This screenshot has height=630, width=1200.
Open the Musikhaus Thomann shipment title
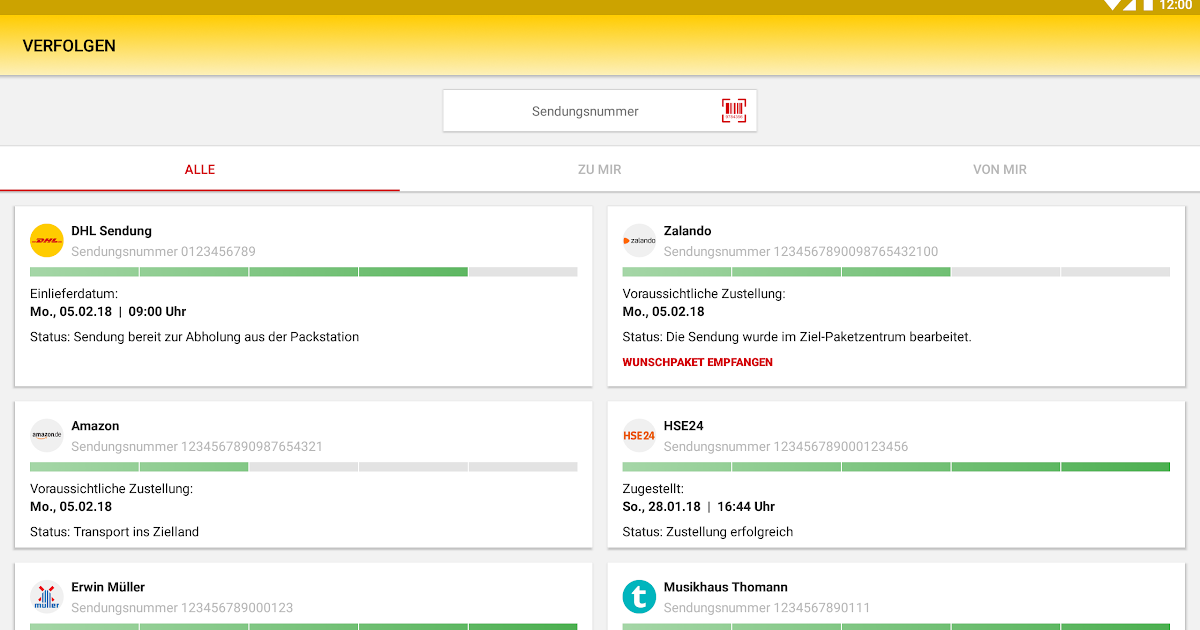(725, 587)
